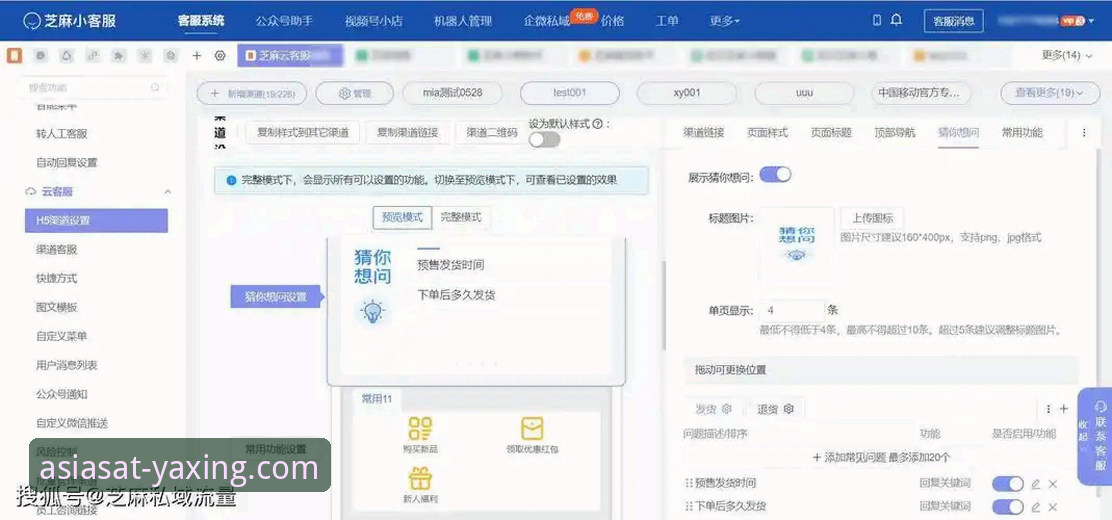This screenshot has height=520, width=1112.
Task: Click the gear icon next to 退货
Action: pyautogui.click(x=788, y=409)
